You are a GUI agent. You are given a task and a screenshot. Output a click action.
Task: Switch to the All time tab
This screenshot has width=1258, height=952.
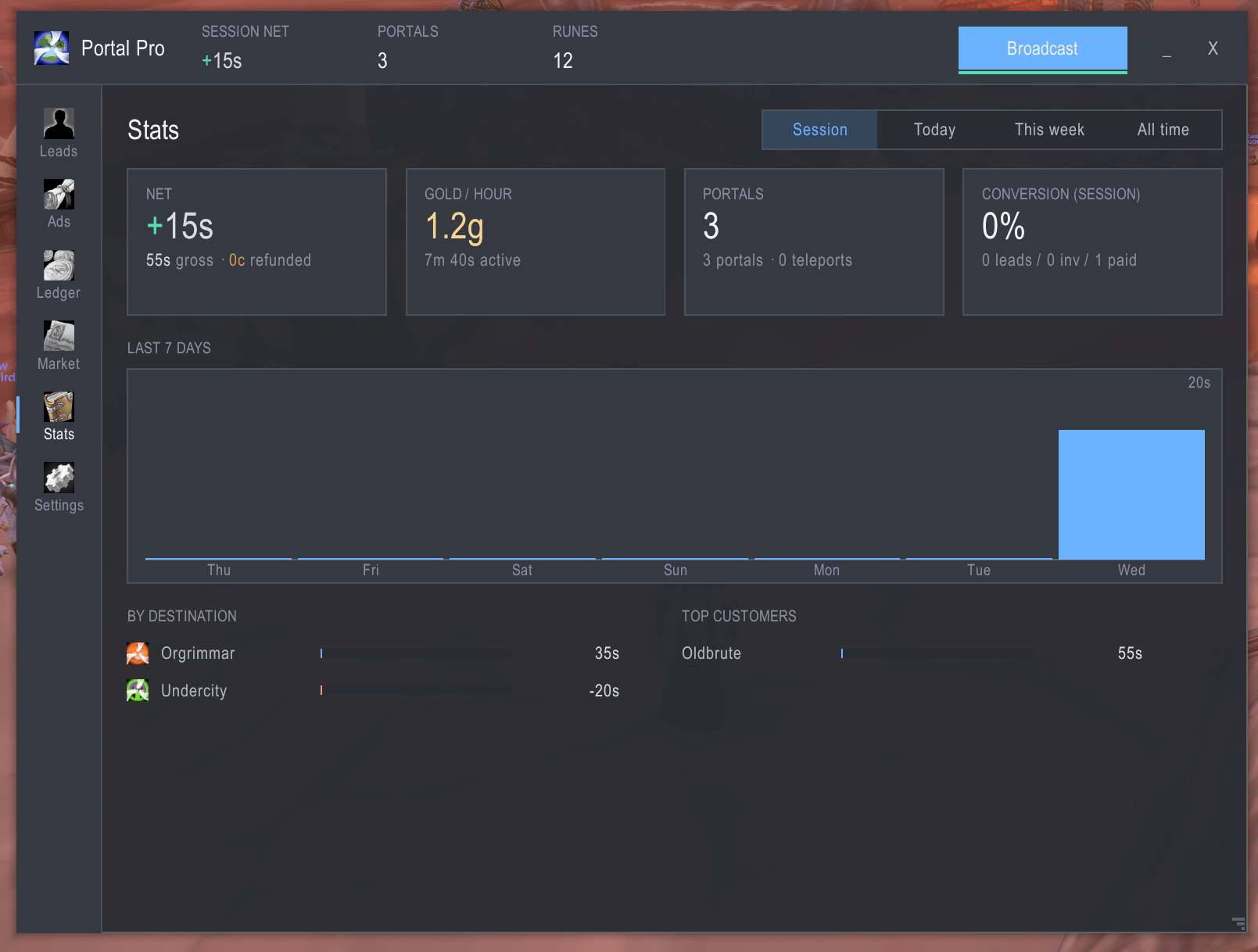[1163, 130]
